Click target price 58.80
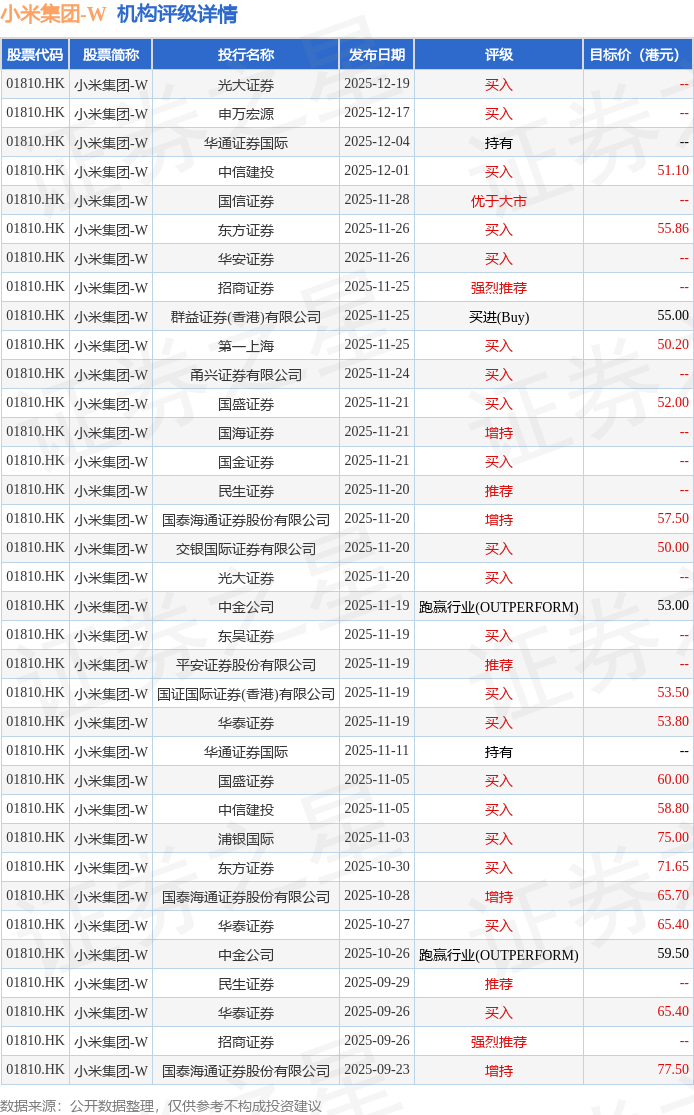The height and width of the screenshot is (1115, 694). pyautogui.click(x=673, y=809)
